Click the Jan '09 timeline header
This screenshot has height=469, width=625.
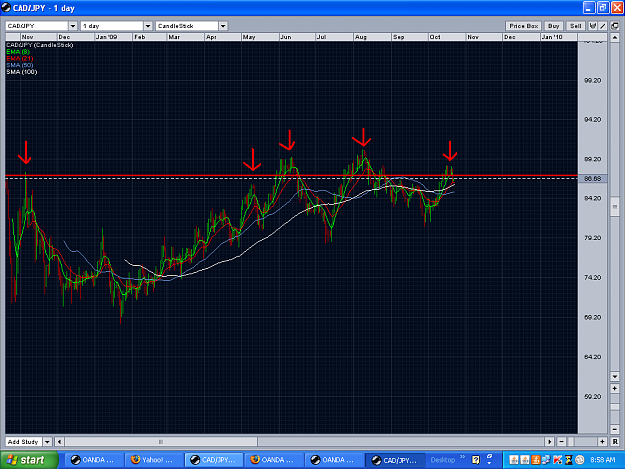point(113,37)
